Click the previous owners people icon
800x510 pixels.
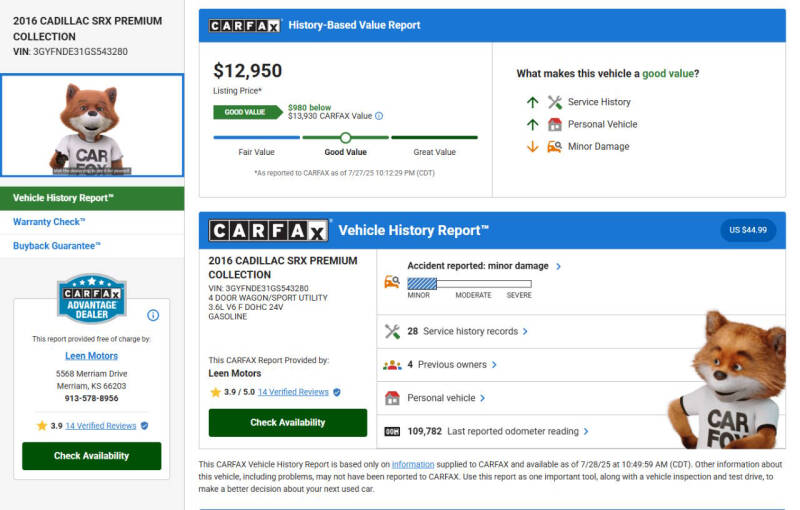click(x=392, y=365)
